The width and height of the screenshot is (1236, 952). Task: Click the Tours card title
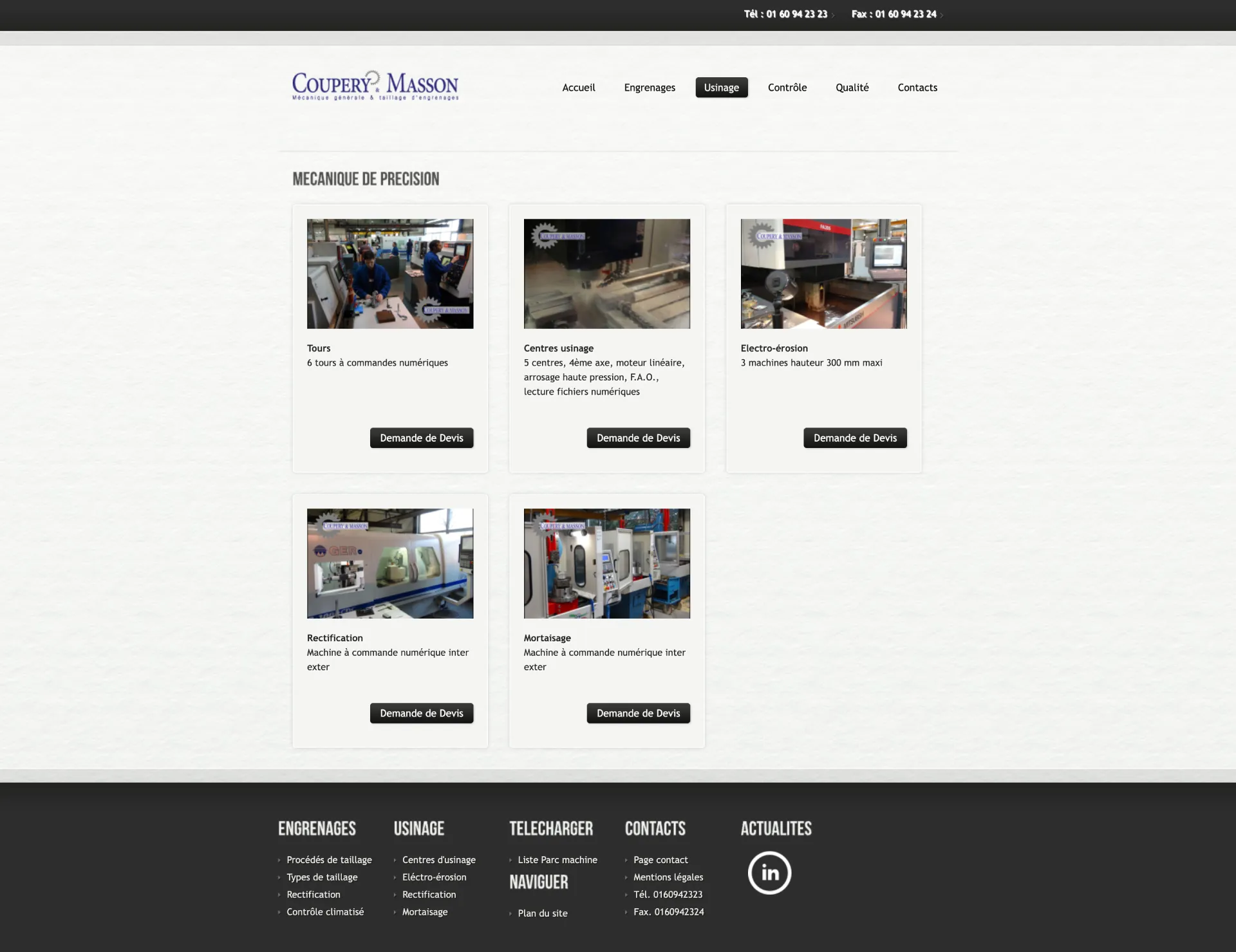[319, 348]
